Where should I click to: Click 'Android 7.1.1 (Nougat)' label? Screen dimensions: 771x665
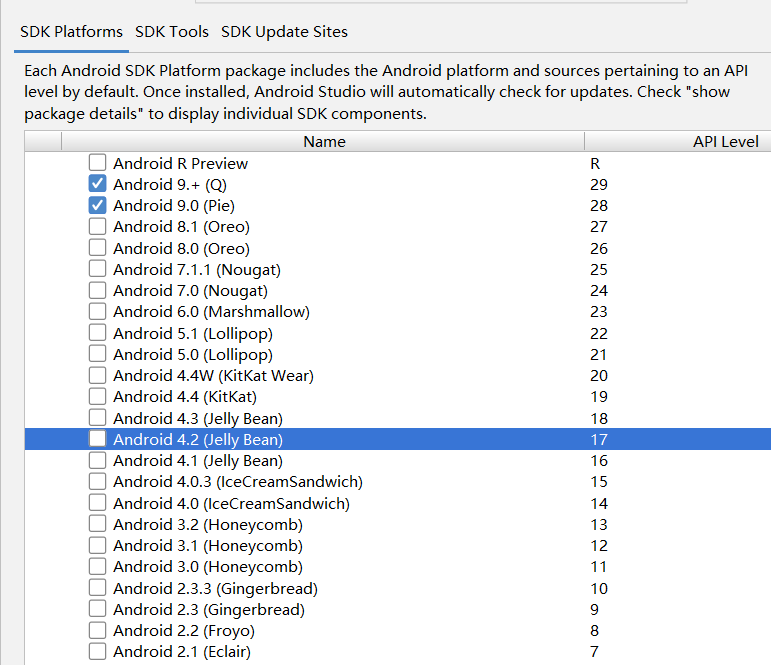[x=197, y=270]
